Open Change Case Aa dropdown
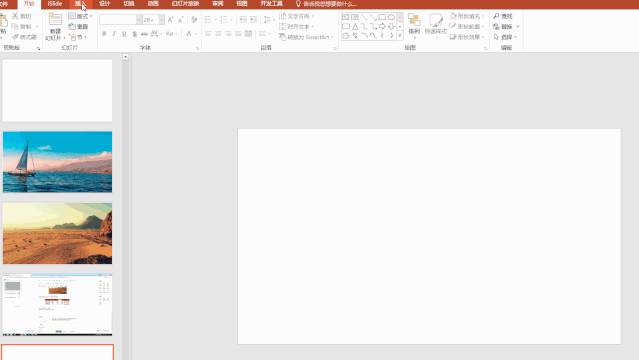Image resolution: width=639 pixels, height=360 pixels. click(x=172, y=34)
